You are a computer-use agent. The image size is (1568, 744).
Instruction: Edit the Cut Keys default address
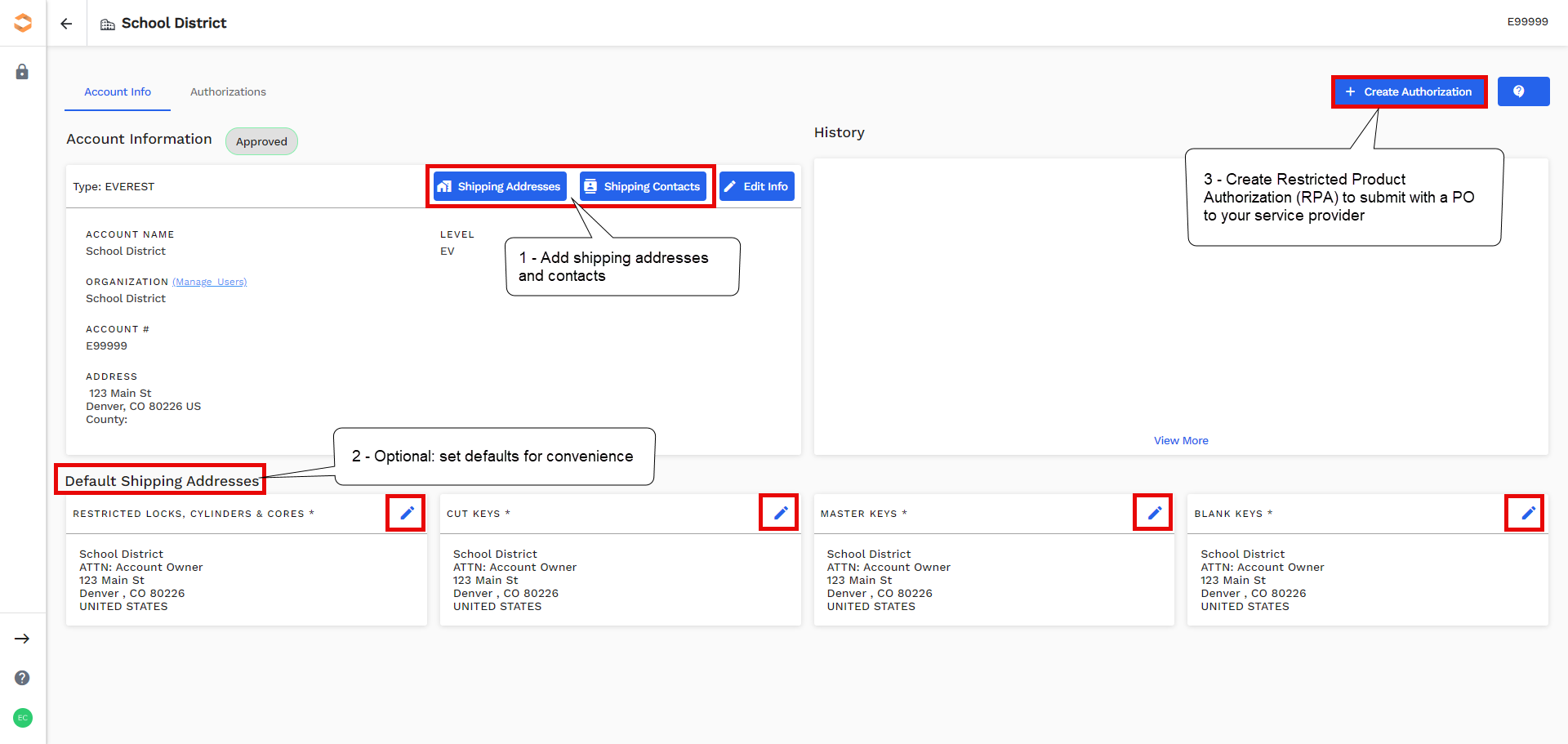point(780,513)
